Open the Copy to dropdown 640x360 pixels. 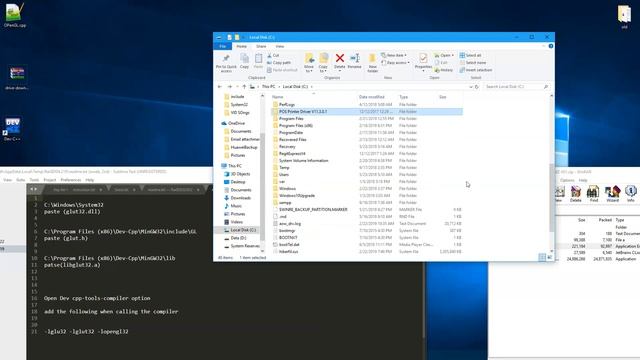point(323,63)
